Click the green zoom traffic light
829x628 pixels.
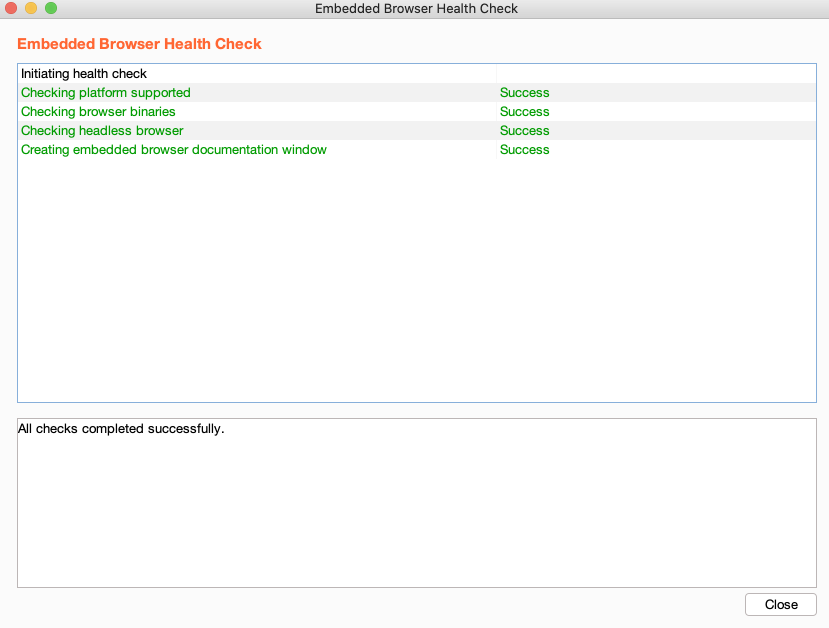[50, 8]
